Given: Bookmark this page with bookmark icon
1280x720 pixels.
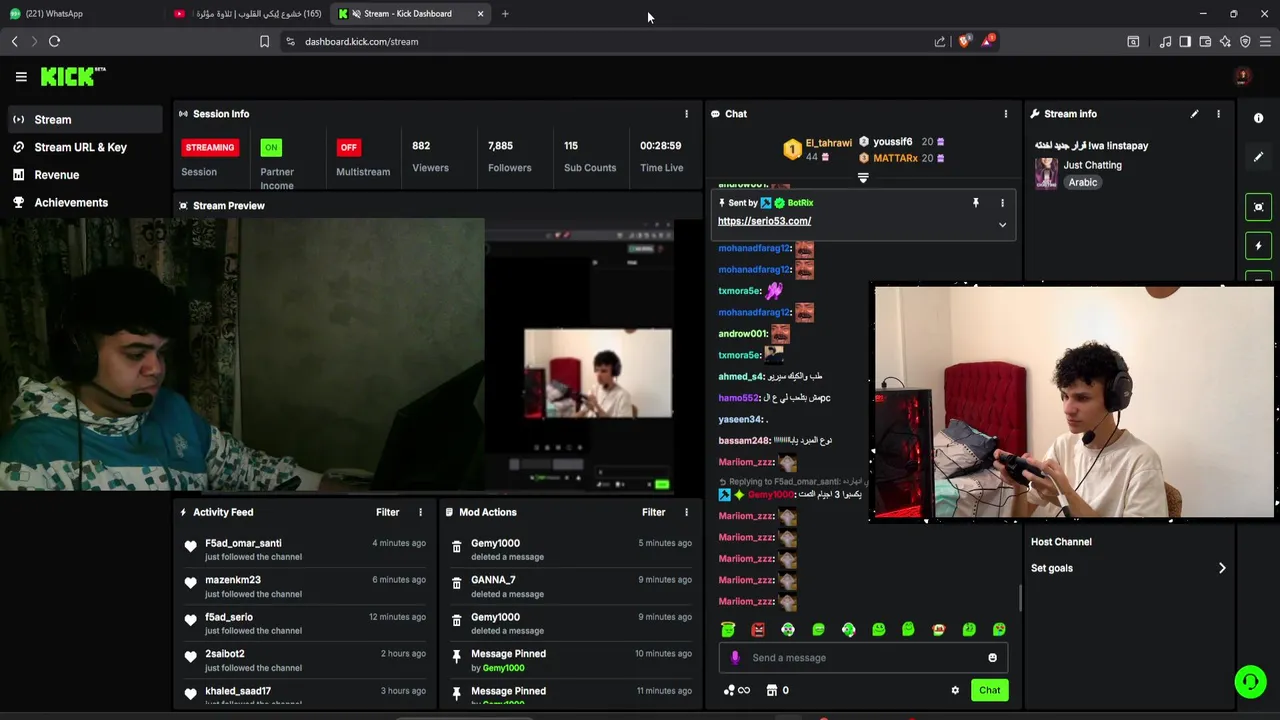Looking at the screenshot, I should [x=264, y=41].
